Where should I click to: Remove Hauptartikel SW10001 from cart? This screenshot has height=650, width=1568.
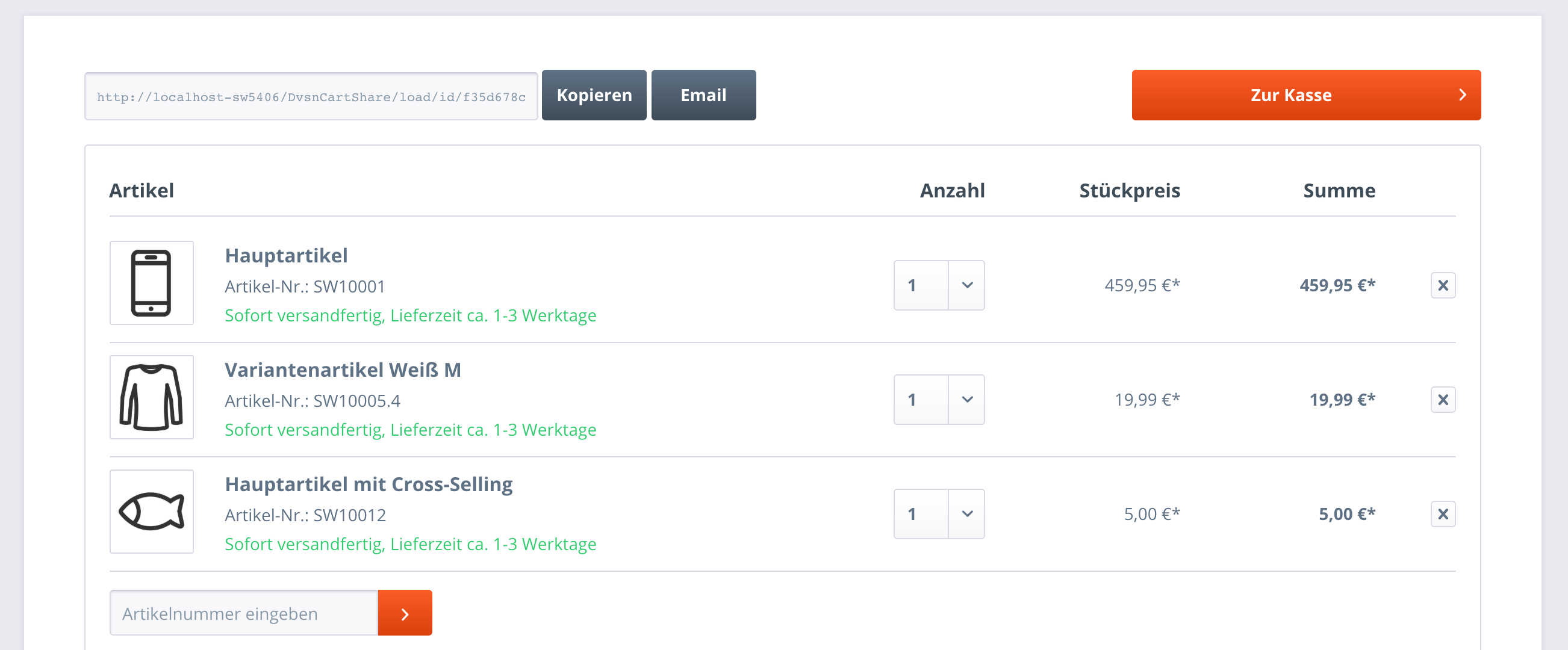(x=1443, y=285)
